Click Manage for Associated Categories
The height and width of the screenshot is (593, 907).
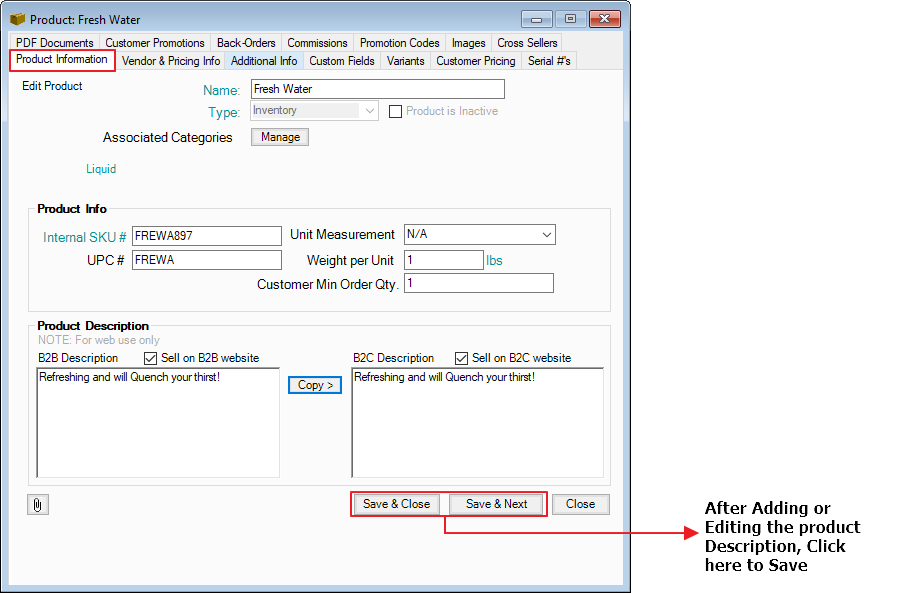coord(280,137)
